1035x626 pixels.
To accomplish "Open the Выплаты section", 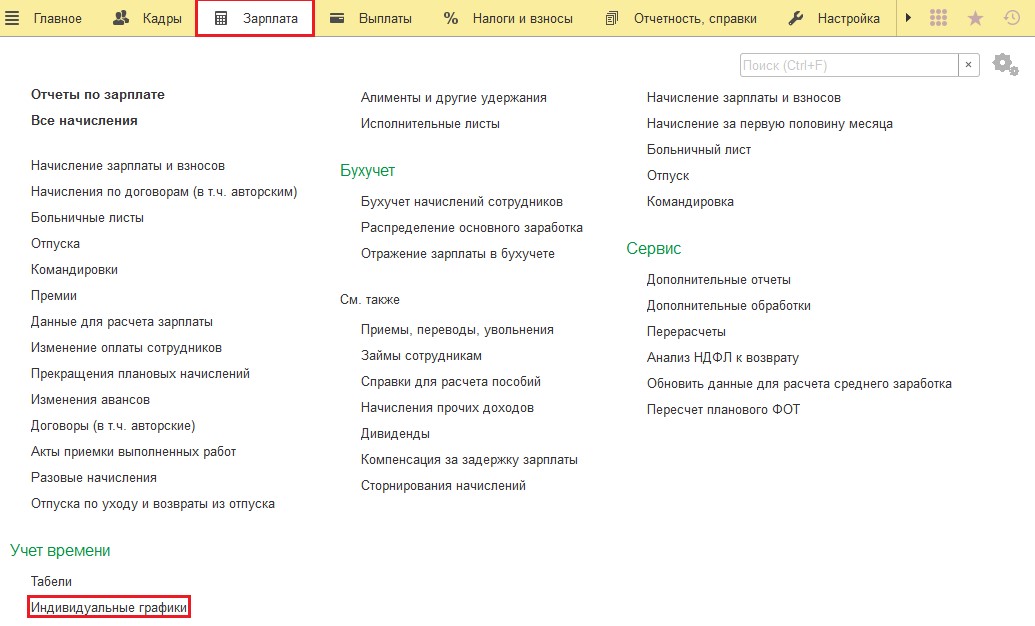I will [371, 18].
